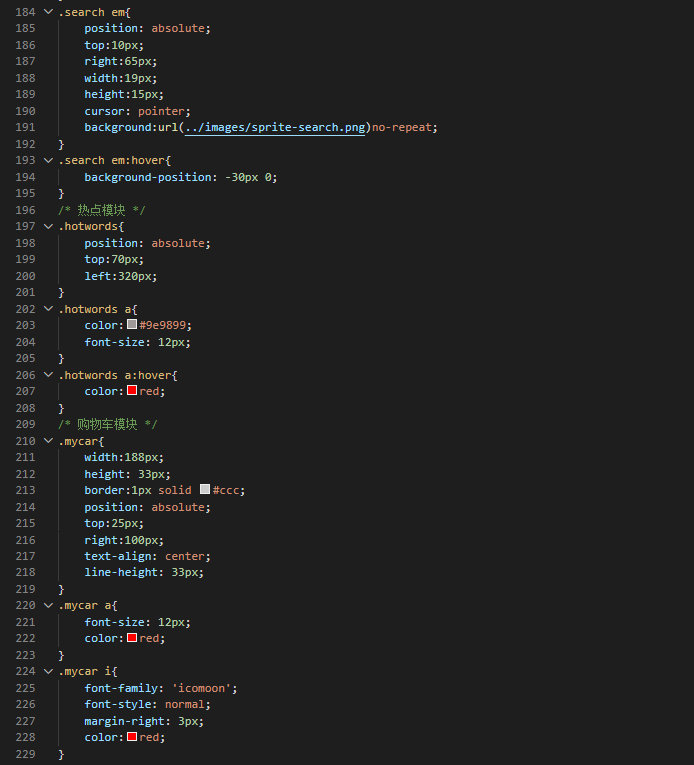Click the 购物车模块 comment text

click(107, 424)
